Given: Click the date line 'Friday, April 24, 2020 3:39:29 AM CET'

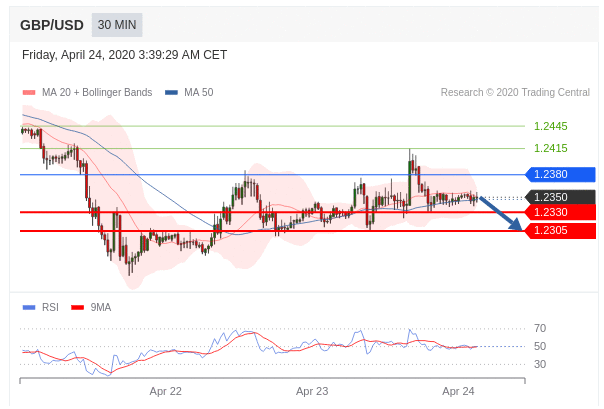Looking at the screenshot, I should pos(124,55).
